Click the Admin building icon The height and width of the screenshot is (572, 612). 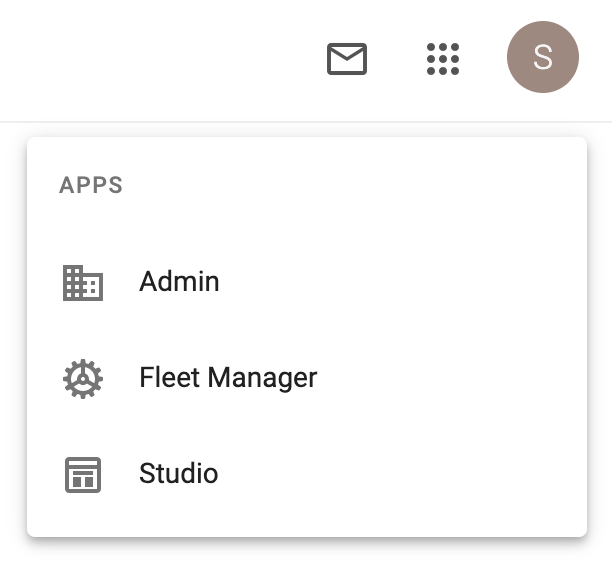pos(83,282)
